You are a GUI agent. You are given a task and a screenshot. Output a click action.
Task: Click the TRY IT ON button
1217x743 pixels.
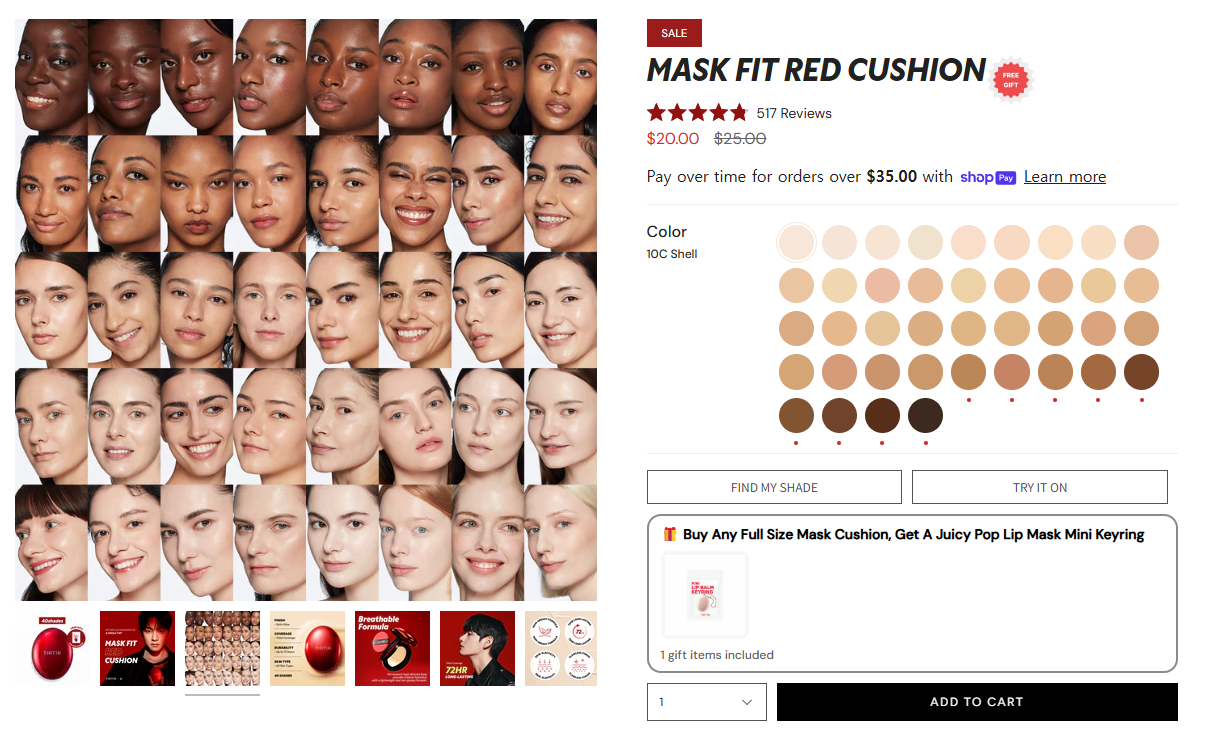point(1040,487)
